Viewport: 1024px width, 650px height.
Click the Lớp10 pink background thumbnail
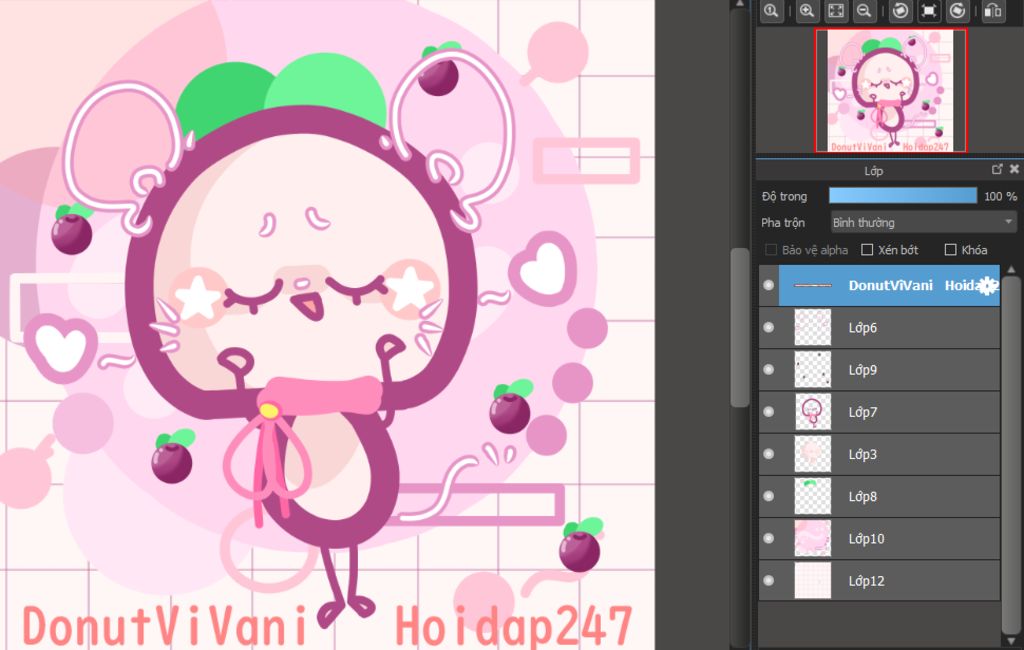coord(812,538)
